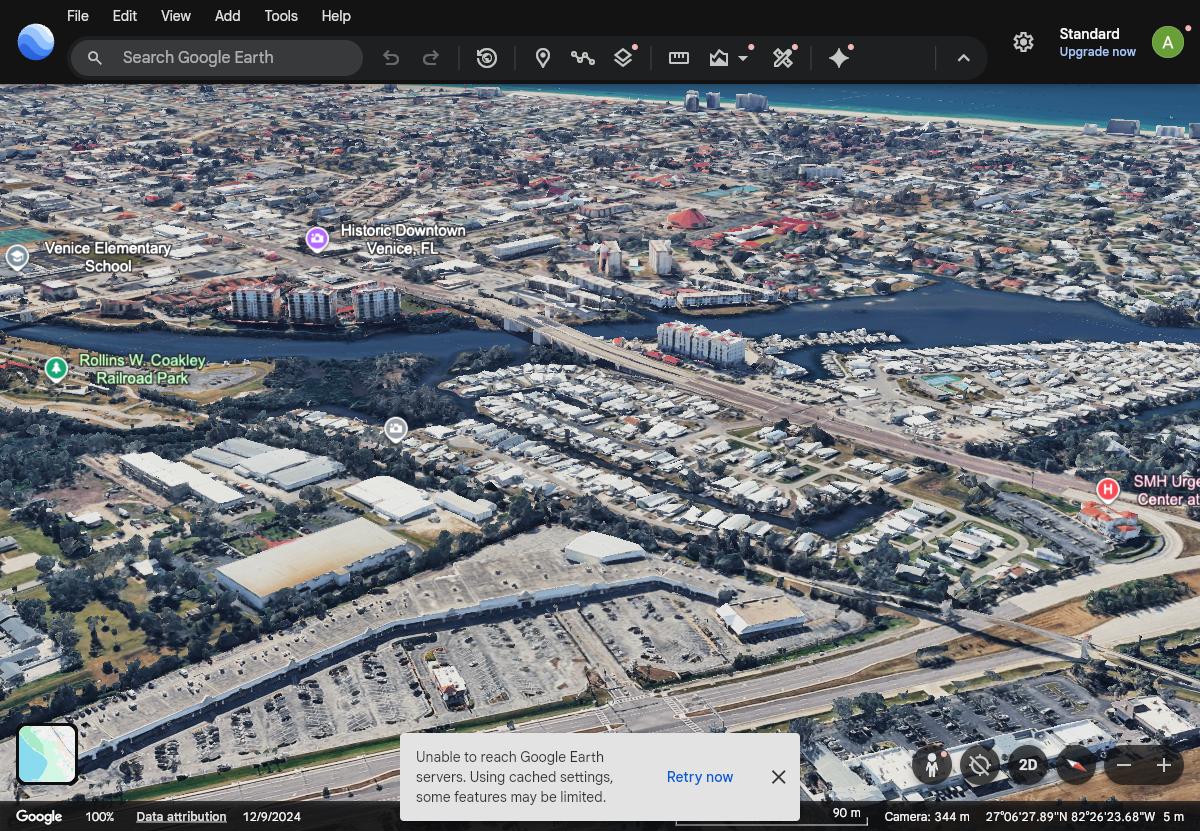Open the Tools menu

281,16
